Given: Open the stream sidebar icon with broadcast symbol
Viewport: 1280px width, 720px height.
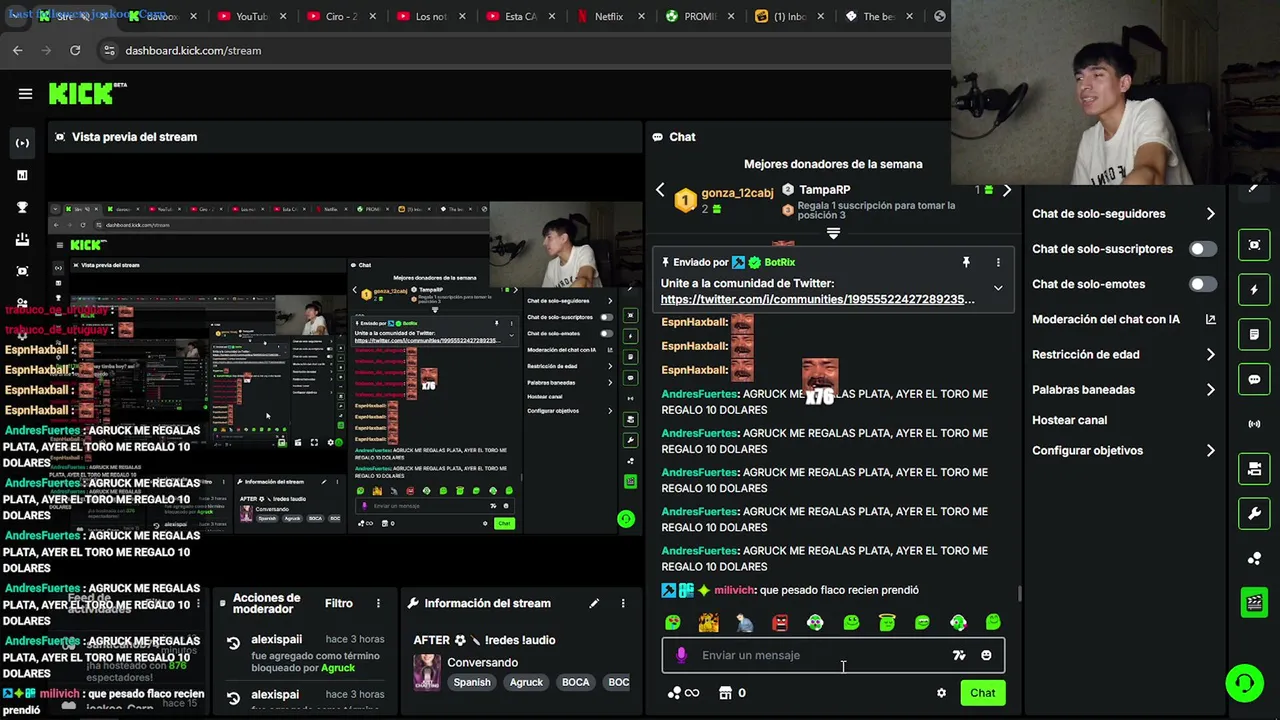Looking at the screenshot, I should point(22,143).
